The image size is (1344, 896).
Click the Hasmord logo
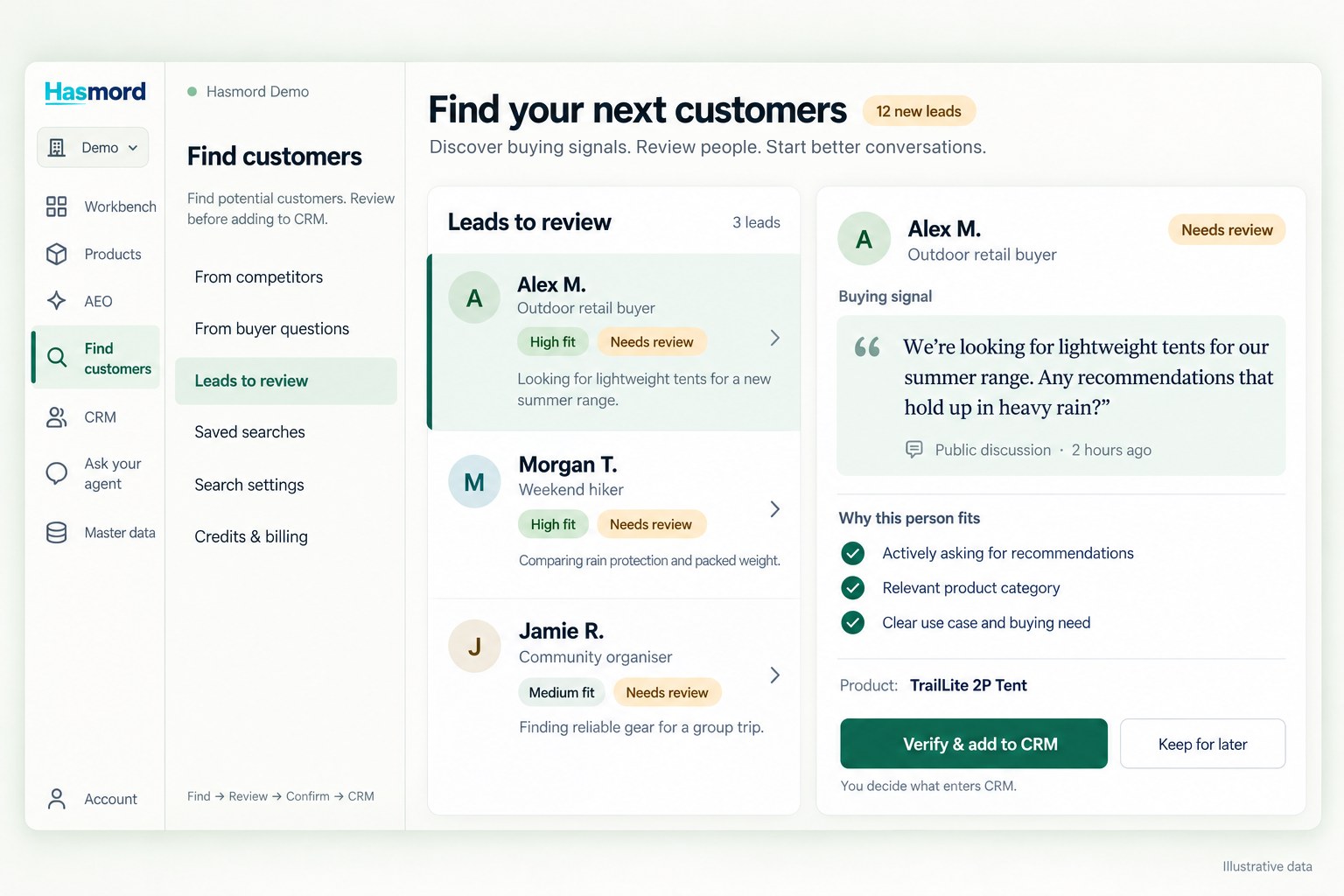[x=95, y=92]
